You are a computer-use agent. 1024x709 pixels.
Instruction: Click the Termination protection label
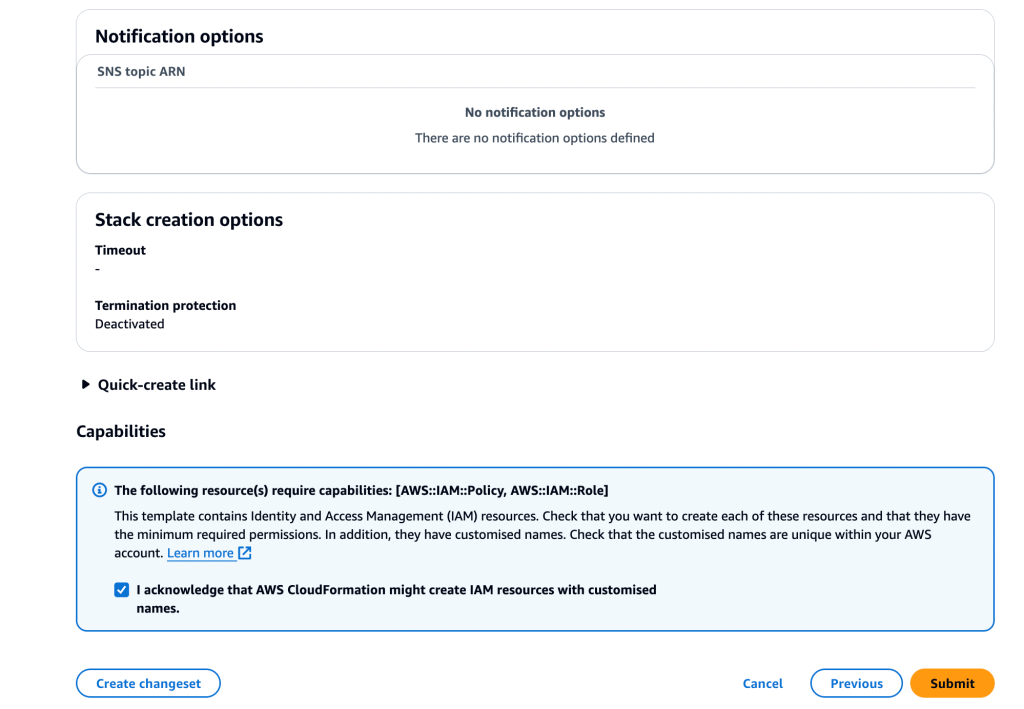pos(165,305)
